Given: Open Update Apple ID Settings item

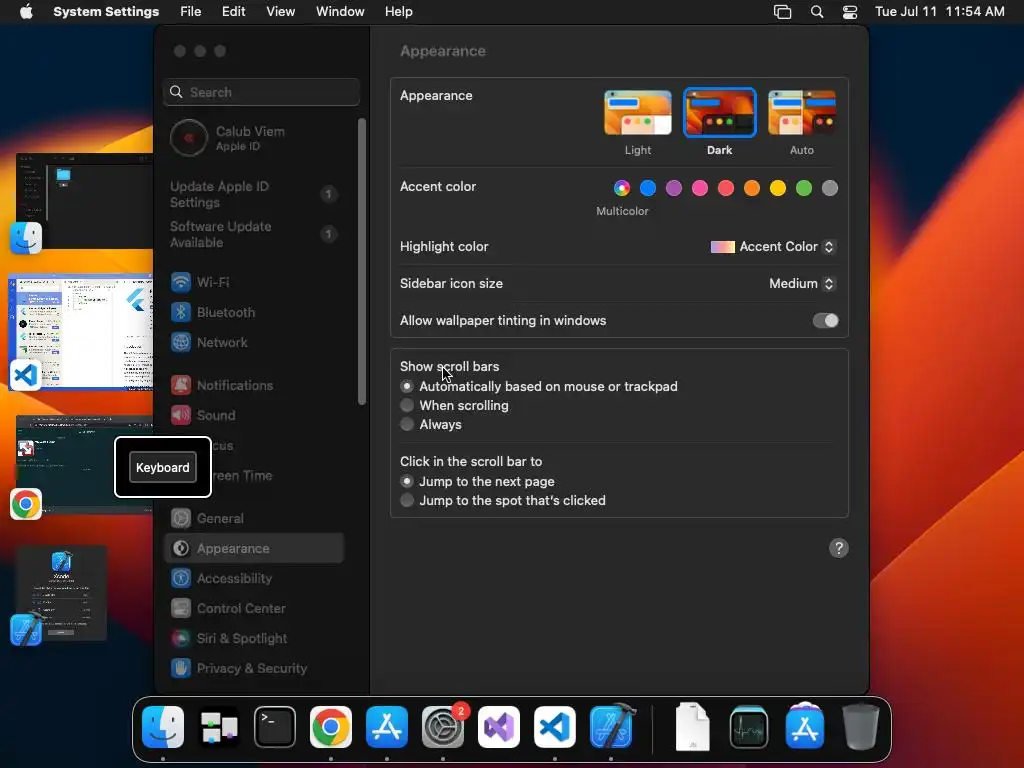Looking at the screenshot, I should pyautogui.click(x=254, y=194).
